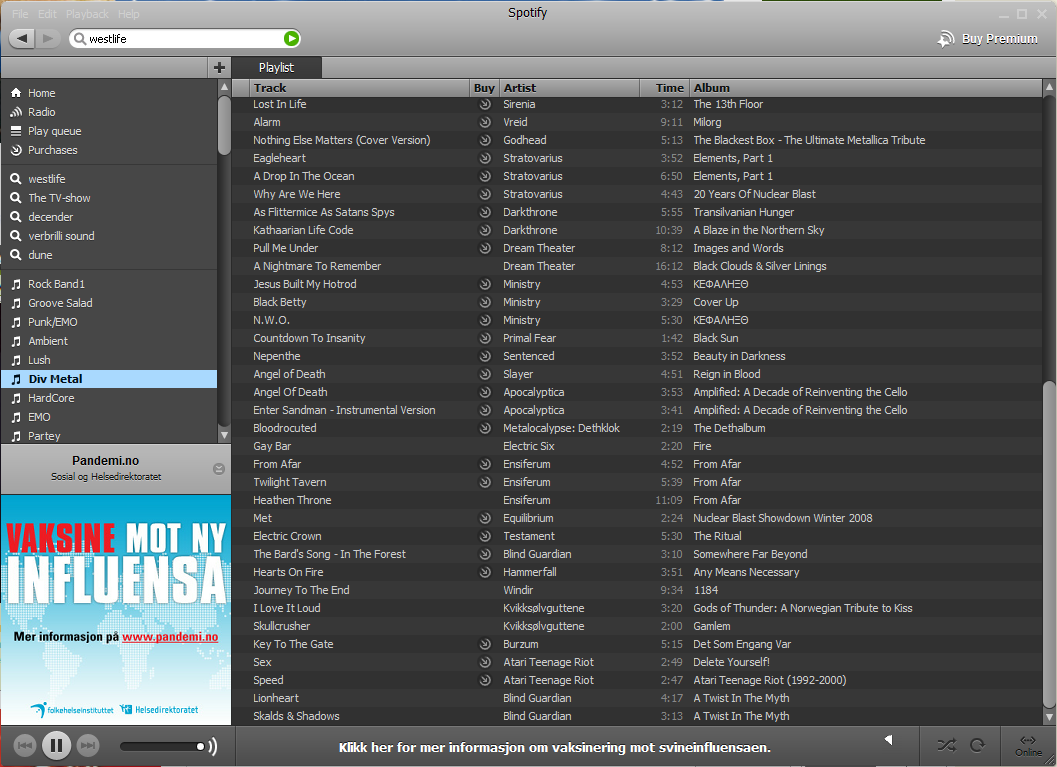Select the Groove Salad playlist

(x=60, y=303)
